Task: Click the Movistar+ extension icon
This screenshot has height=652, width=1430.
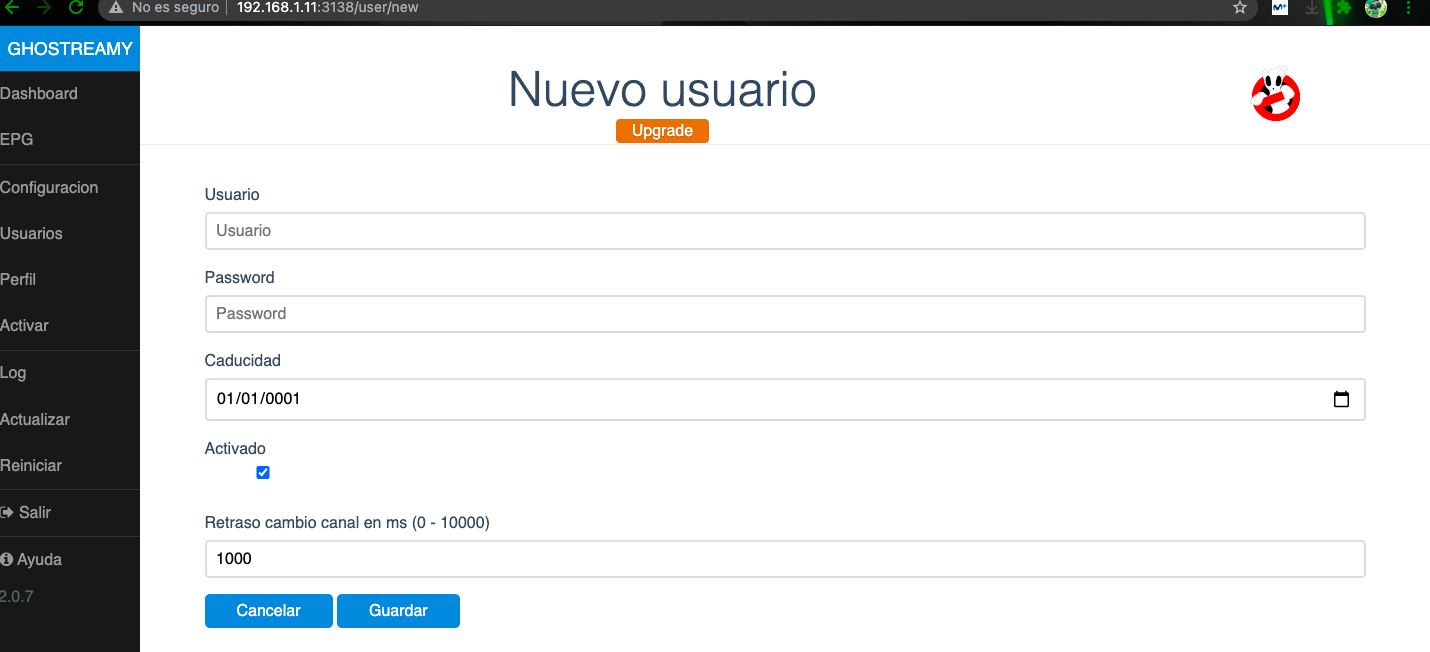Action: (1279, 8)
